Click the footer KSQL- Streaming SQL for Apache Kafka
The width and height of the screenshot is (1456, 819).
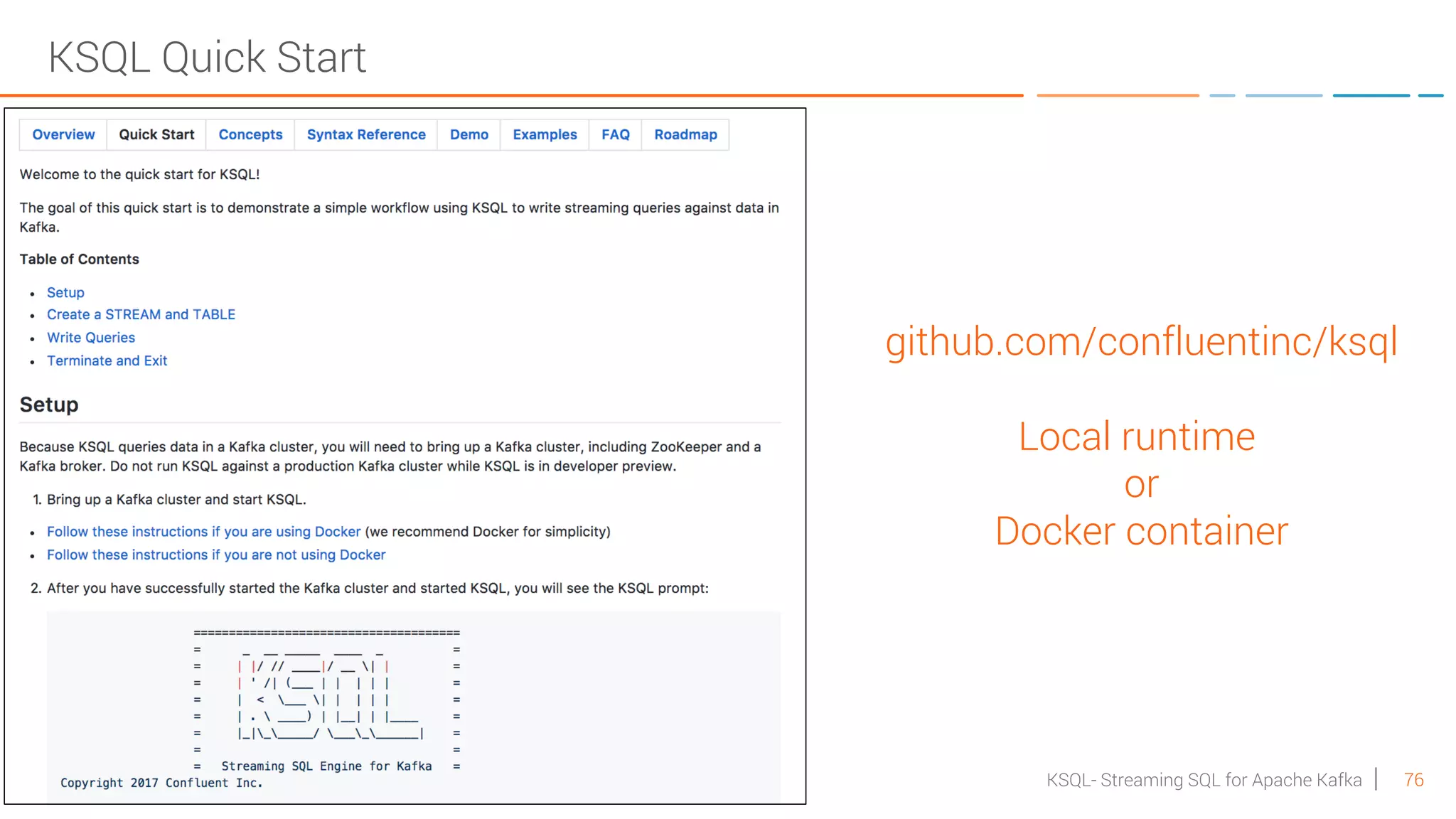(1204, 780)
